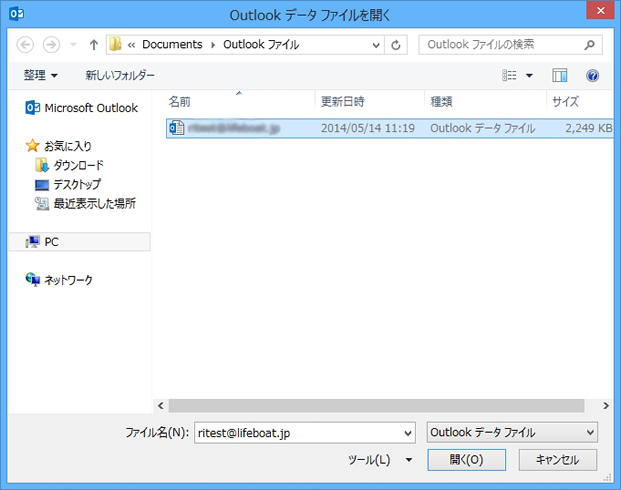The height and width of the screenshot is (490, 621).
Task: Open the ダウンロード folder
Action: [78, 165]
